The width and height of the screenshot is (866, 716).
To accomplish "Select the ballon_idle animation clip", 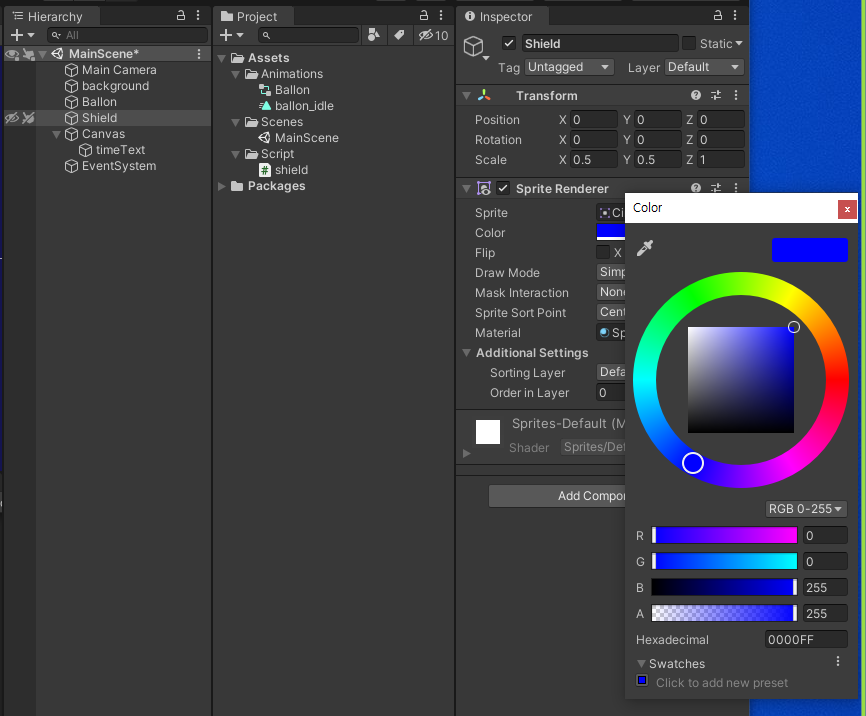I will pos(296,106).
